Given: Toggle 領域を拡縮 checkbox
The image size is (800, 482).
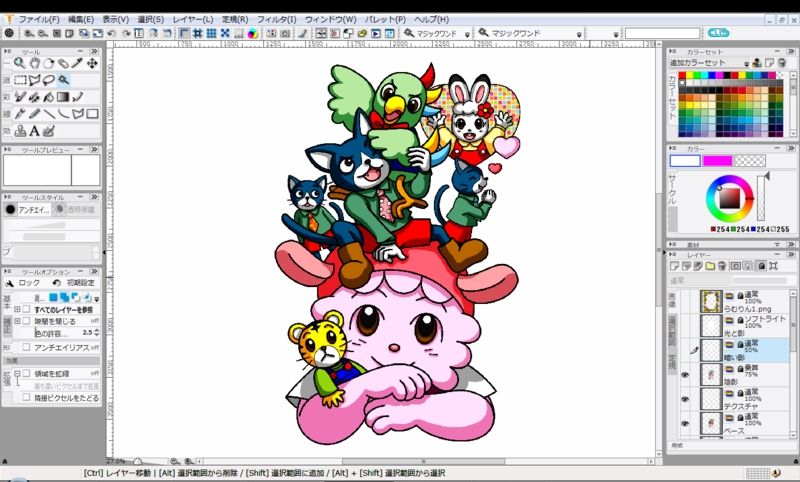Looking at the screenshot, I should click(x=27, y=373).
